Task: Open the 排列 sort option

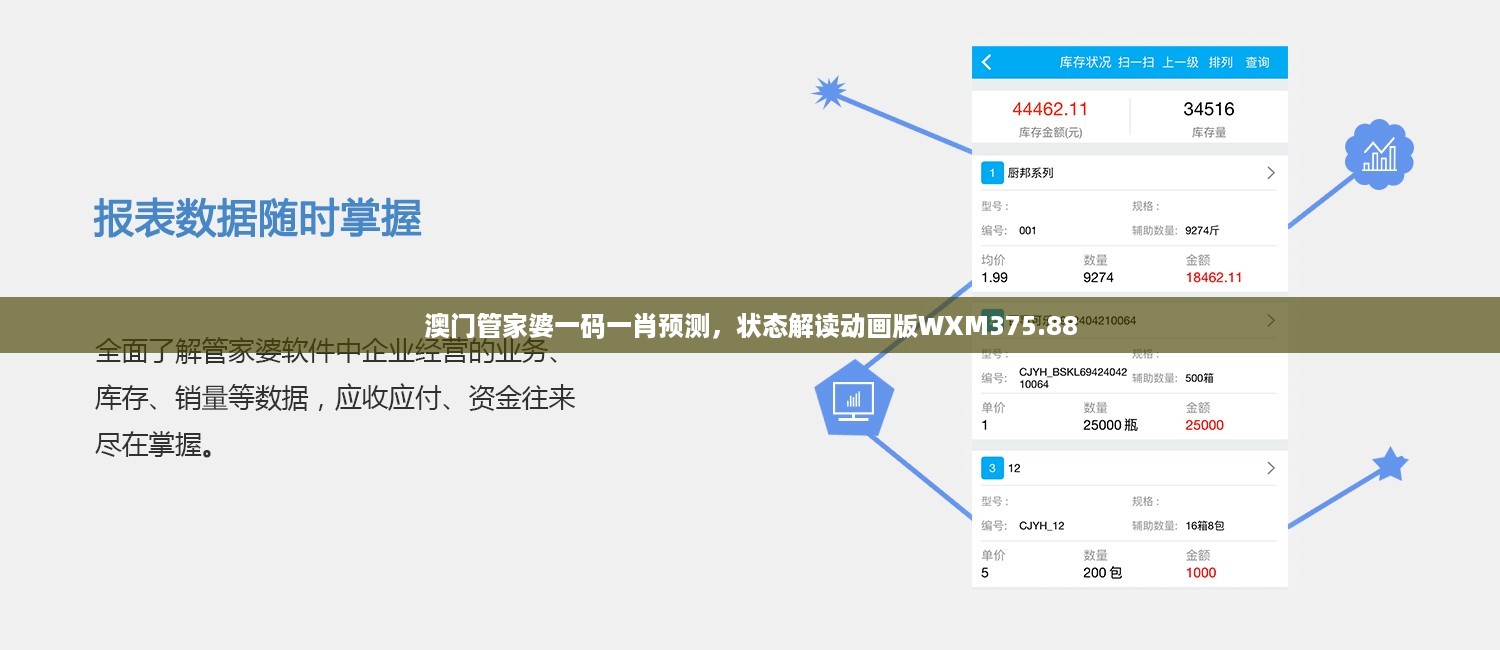Action: pyautogui.click(x=1220, y=62)
